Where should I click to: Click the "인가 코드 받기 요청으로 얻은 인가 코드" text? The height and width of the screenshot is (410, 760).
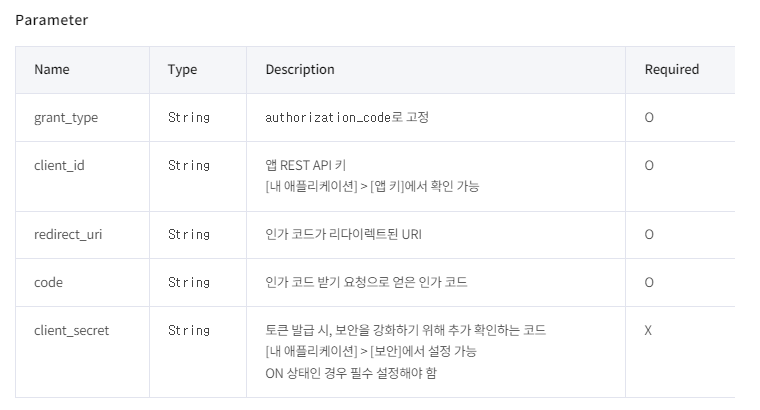coord(366,283)
